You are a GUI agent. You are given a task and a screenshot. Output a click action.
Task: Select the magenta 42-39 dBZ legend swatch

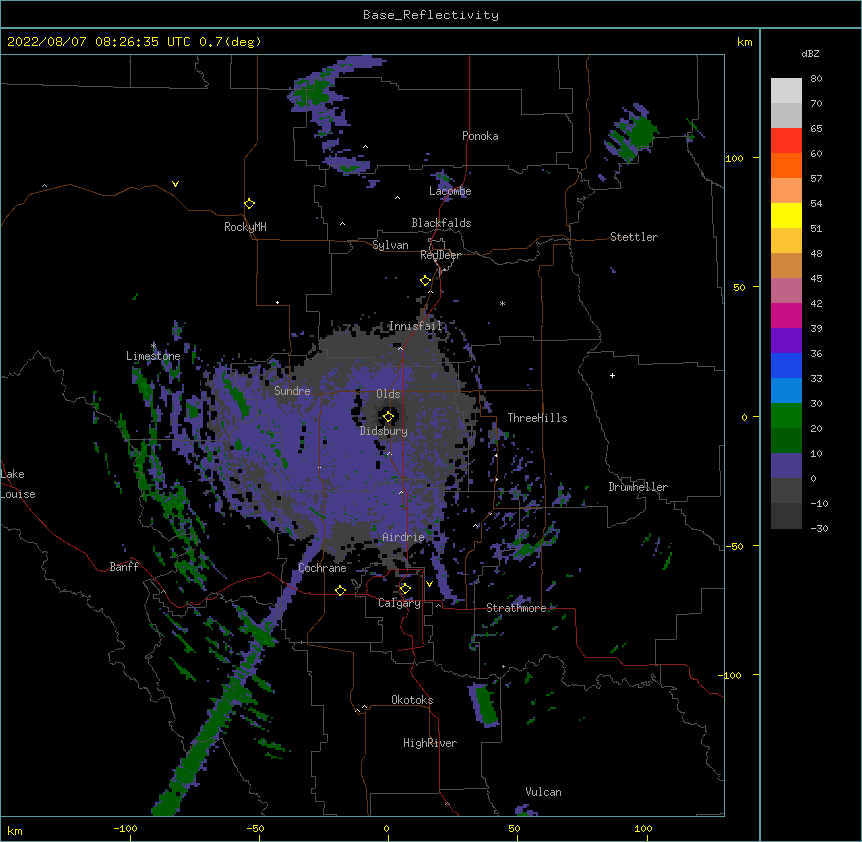[786, 315]
